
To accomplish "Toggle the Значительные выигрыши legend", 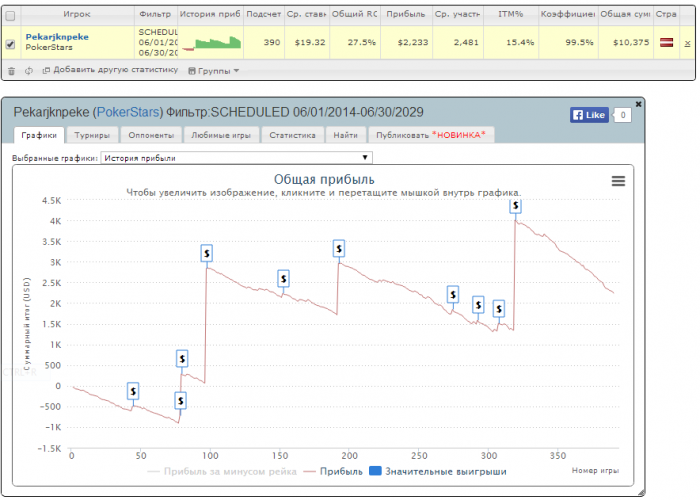I will pos(438,471).
